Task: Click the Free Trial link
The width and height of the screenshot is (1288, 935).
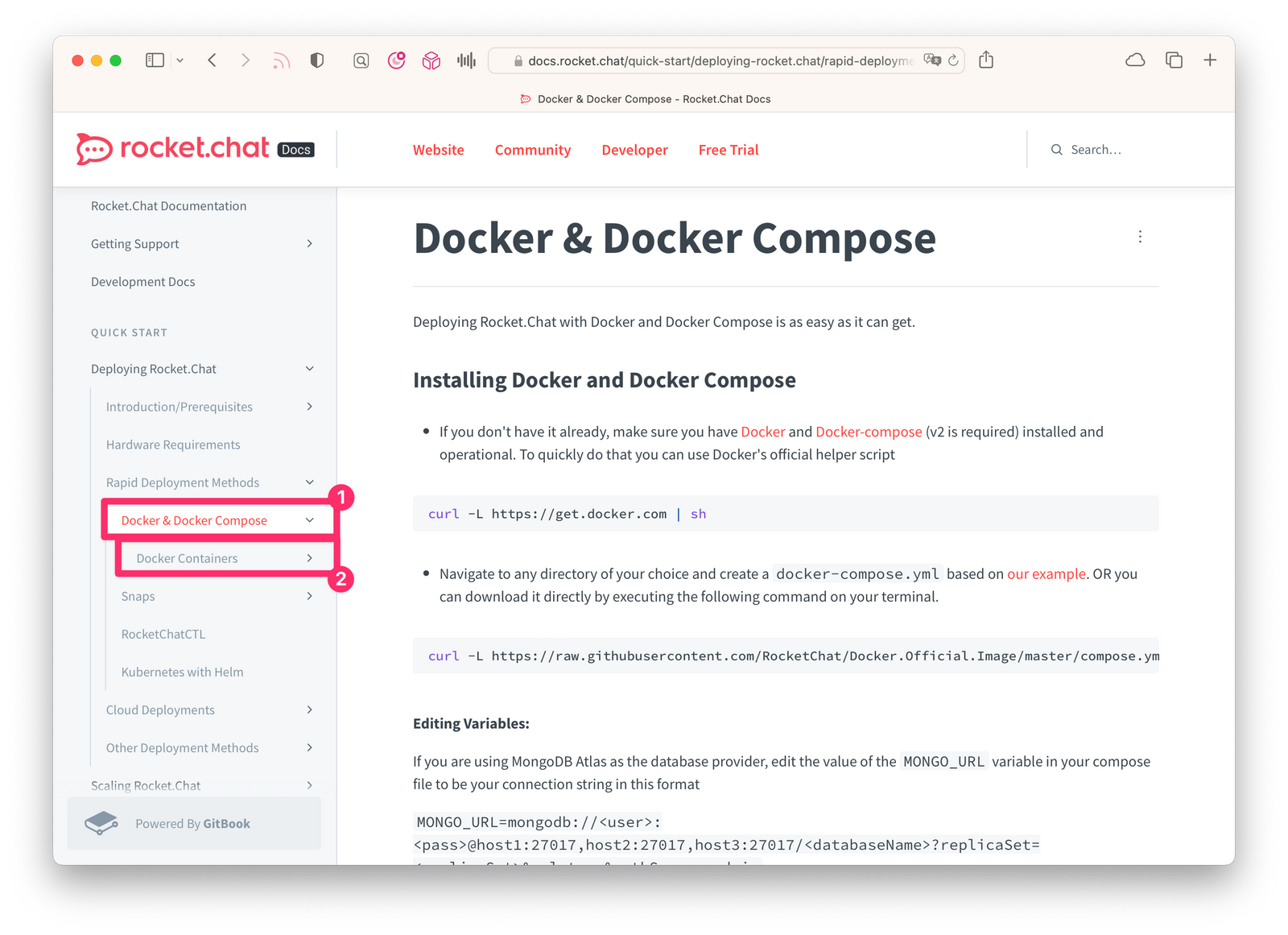Action: click(x=729, y=150)
